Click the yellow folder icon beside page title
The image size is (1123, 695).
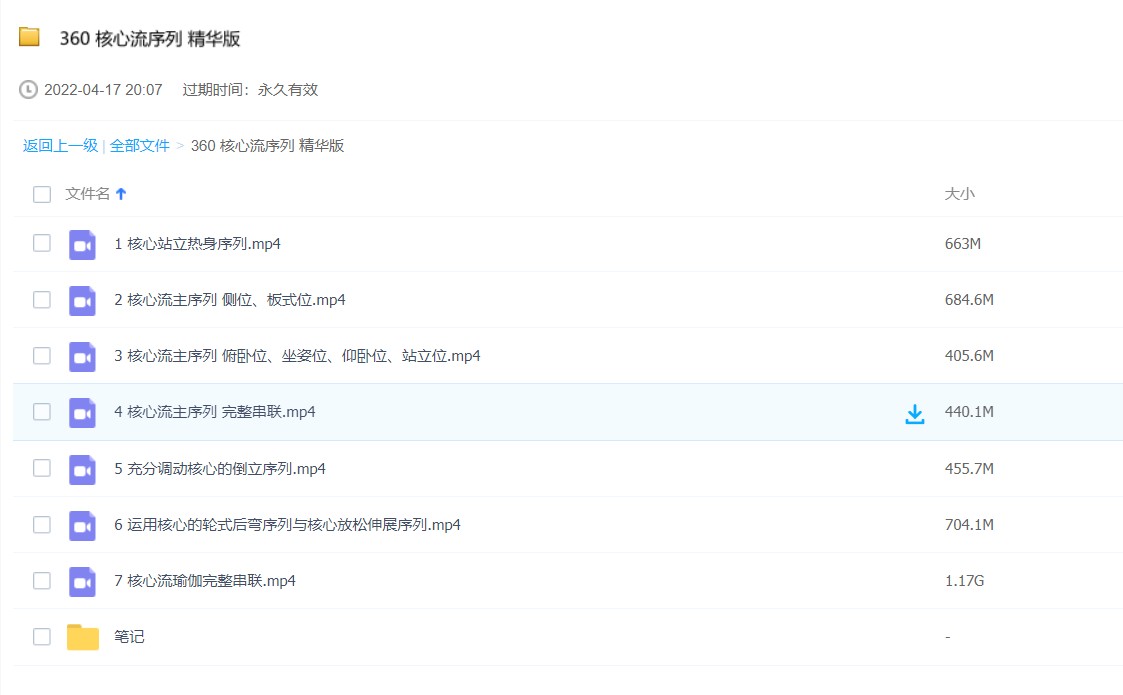tap(29, 38)
